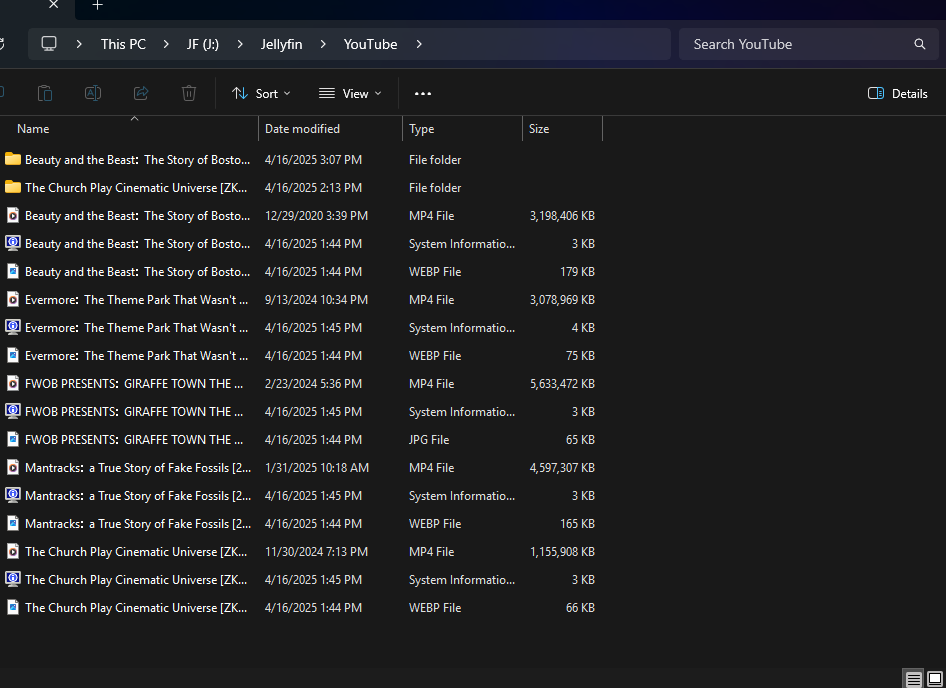Switch to large thumbnails view toggle
Viewport: 946px width, 688px height.
[934, 679]
